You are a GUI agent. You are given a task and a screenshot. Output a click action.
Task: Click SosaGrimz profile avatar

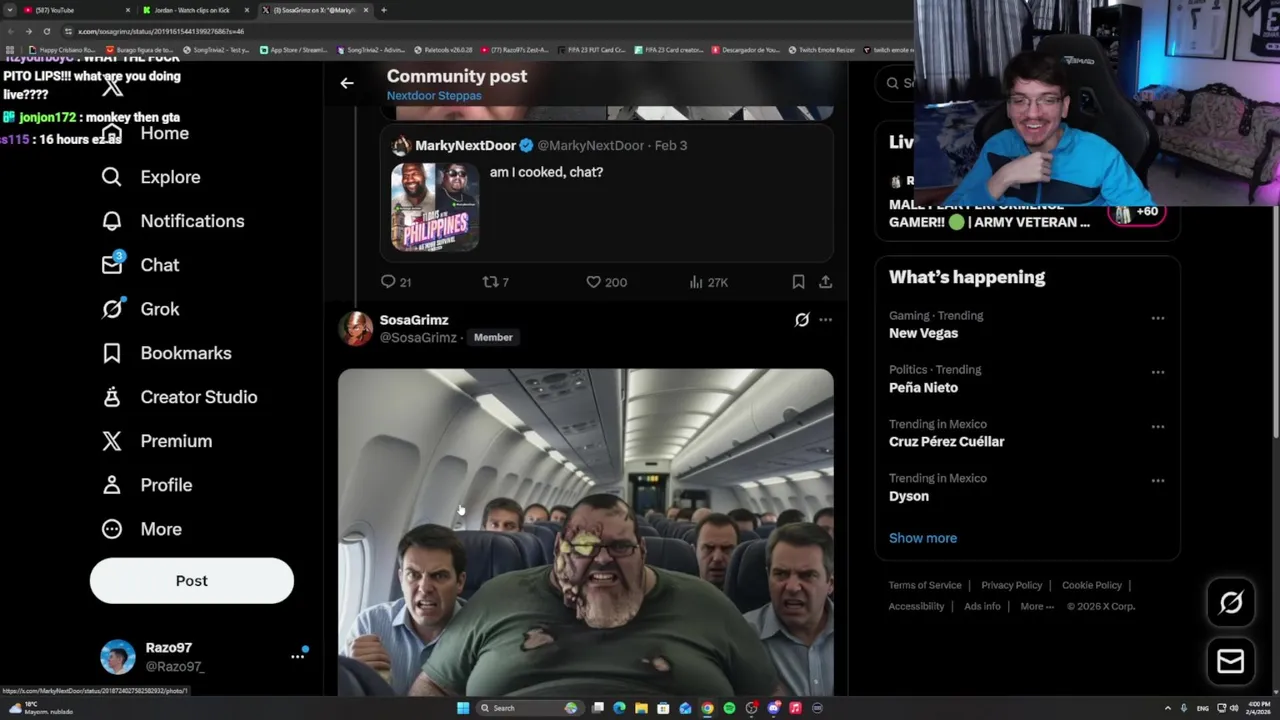coord(355,328)
